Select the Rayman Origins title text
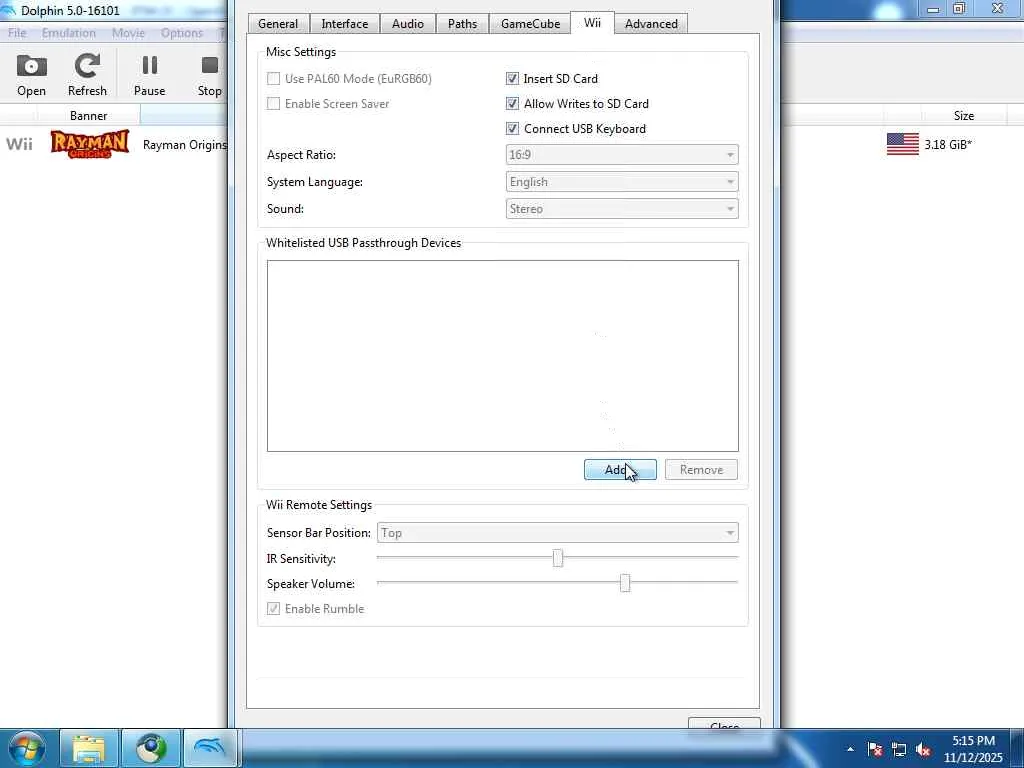Screen dimensions: 1024x768 pos(185,145)
